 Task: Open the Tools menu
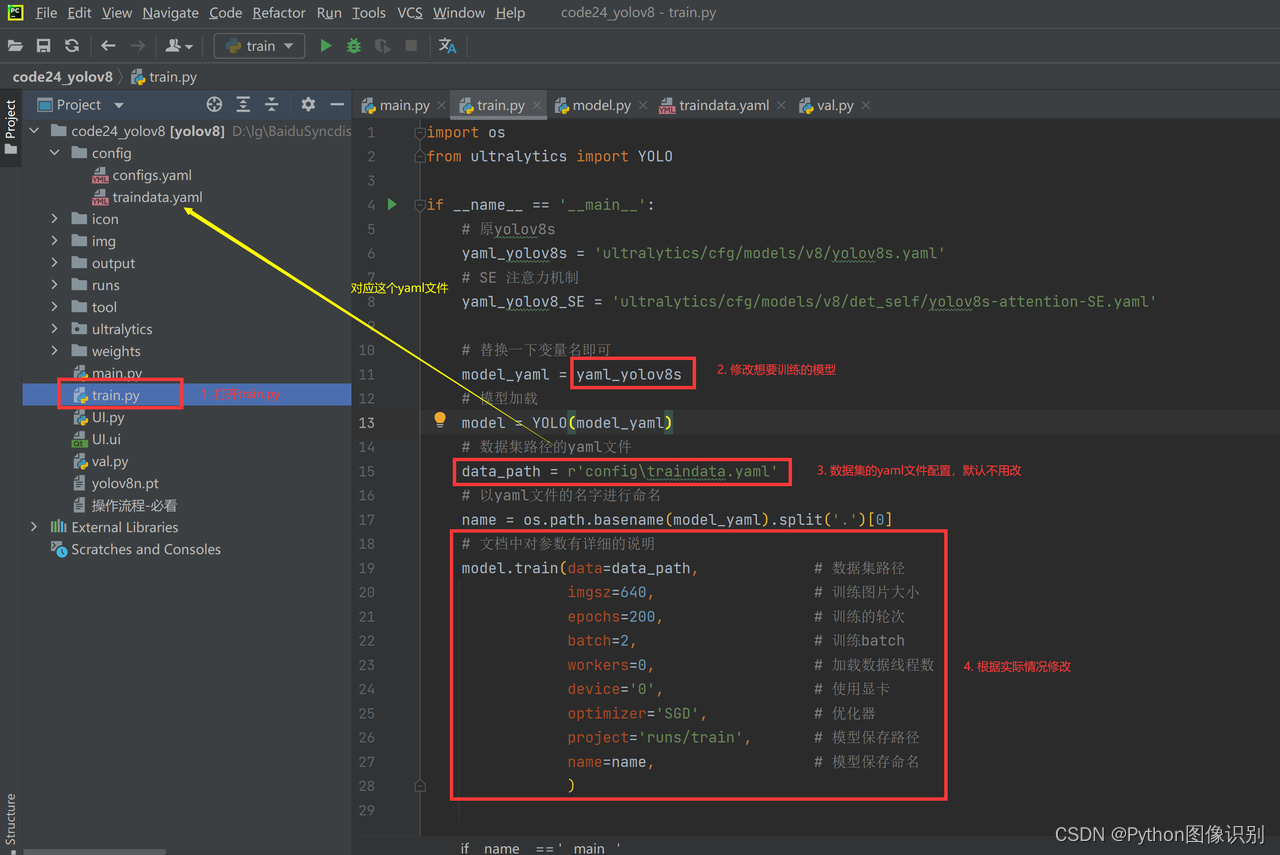[369, 13]
